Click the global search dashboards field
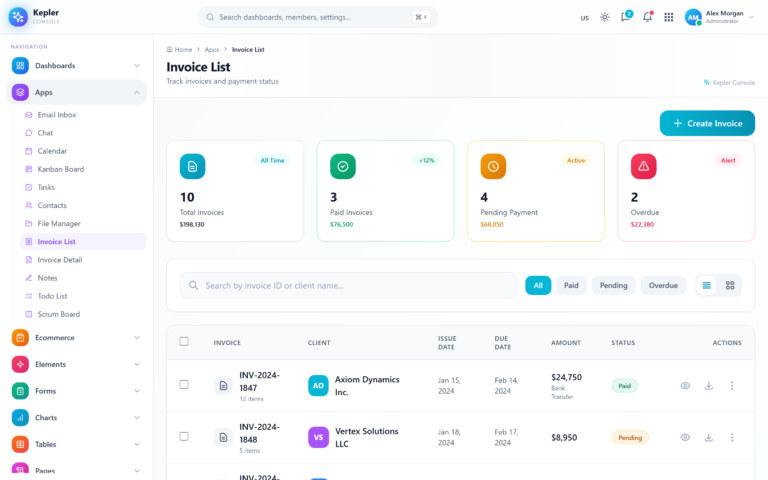 [x=318, y=17]
